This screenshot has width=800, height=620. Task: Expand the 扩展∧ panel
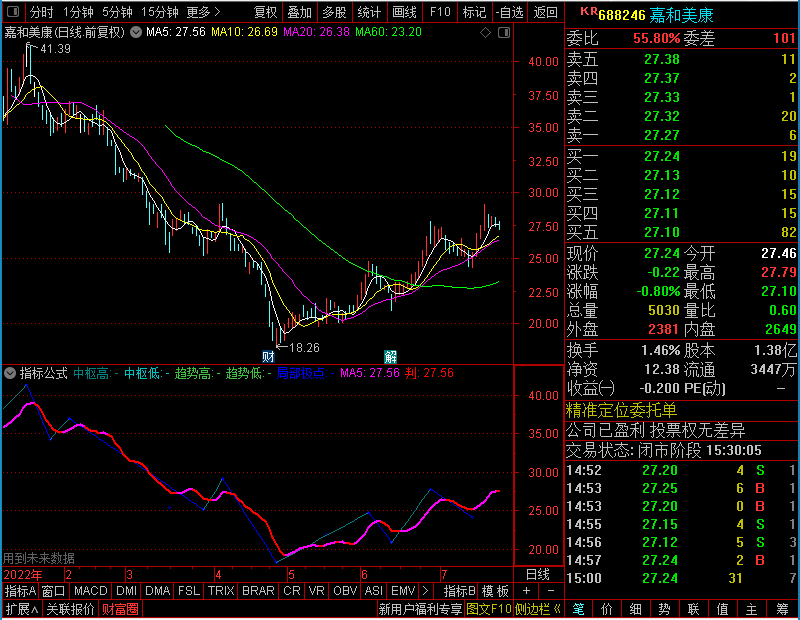22,609
